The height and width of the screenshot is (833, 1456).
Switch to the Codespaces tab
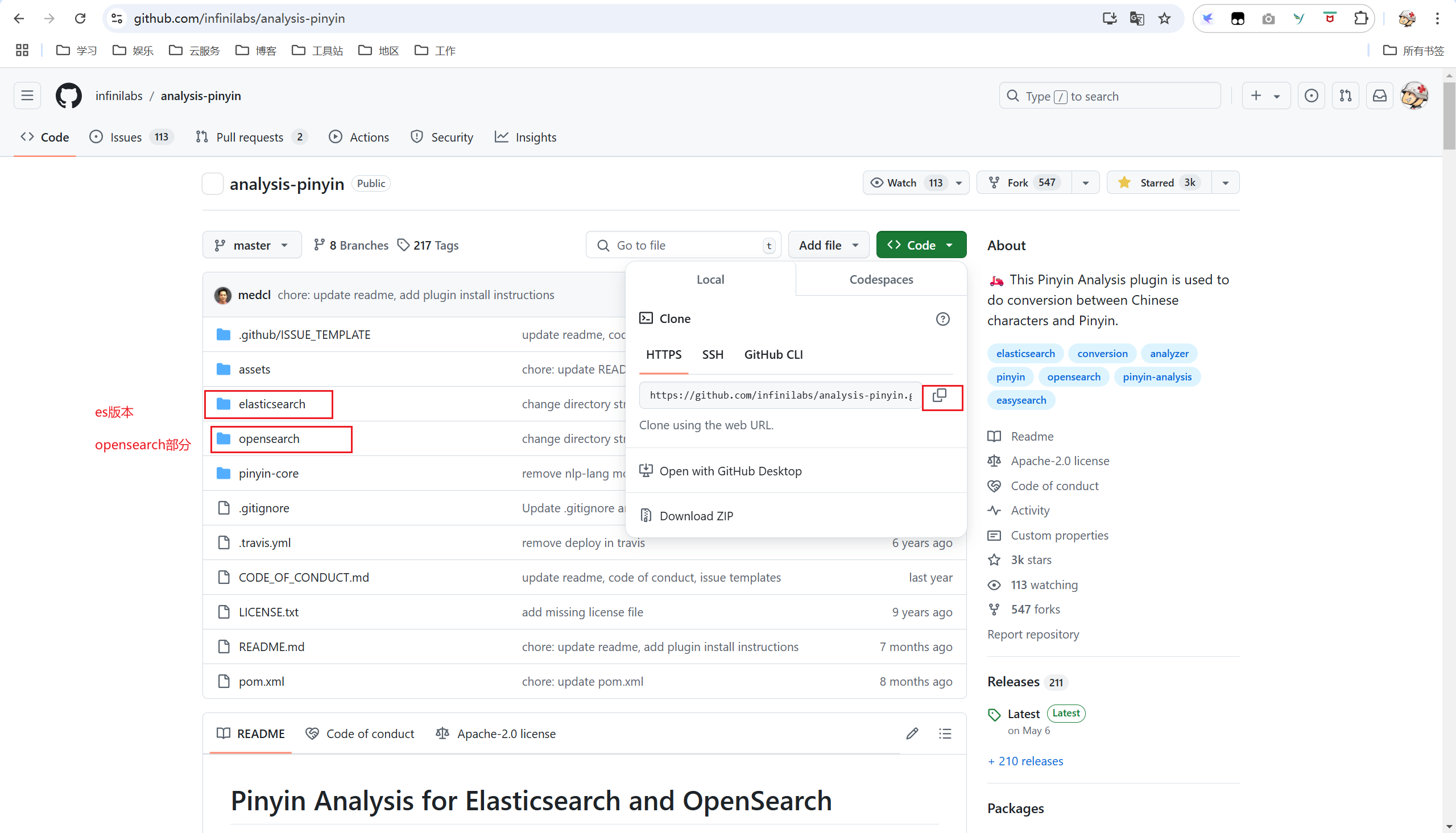point(880,280)
